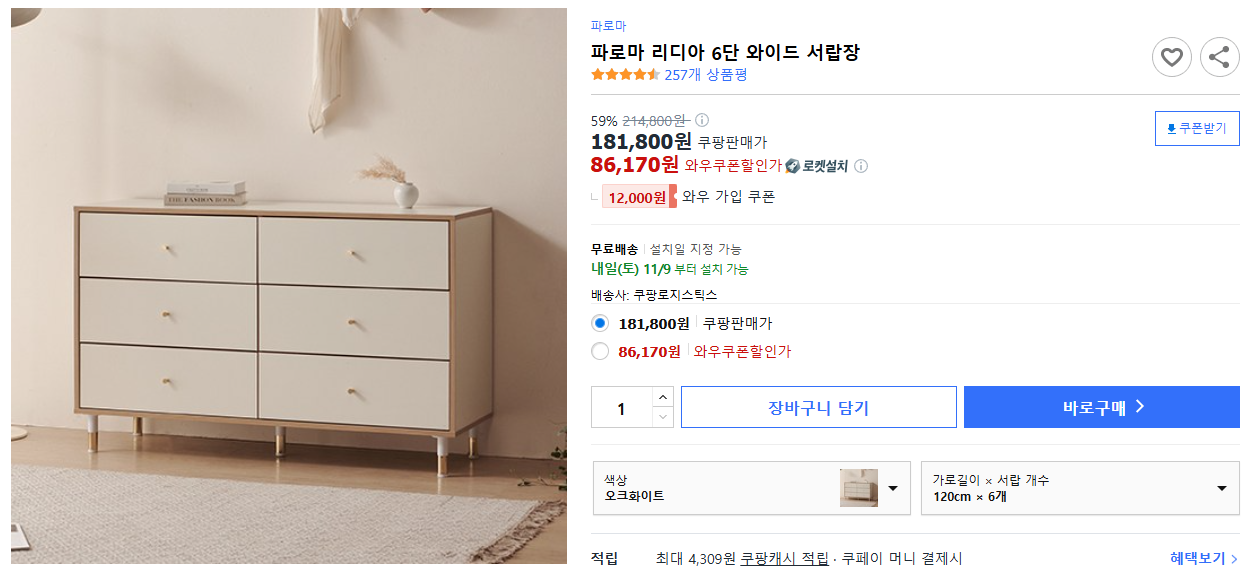Select the 86,170원 와우쿠폰할인가 radio button

(600, 351)
